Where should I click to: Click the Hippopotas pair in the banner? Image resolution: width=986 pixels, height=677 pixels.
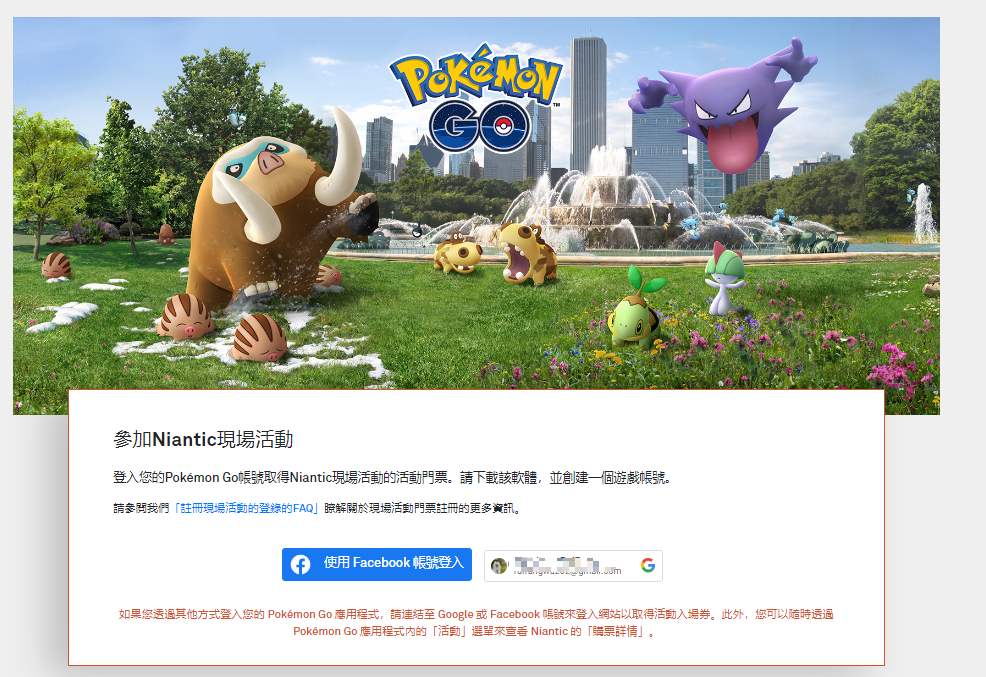[x=495, y=255]
